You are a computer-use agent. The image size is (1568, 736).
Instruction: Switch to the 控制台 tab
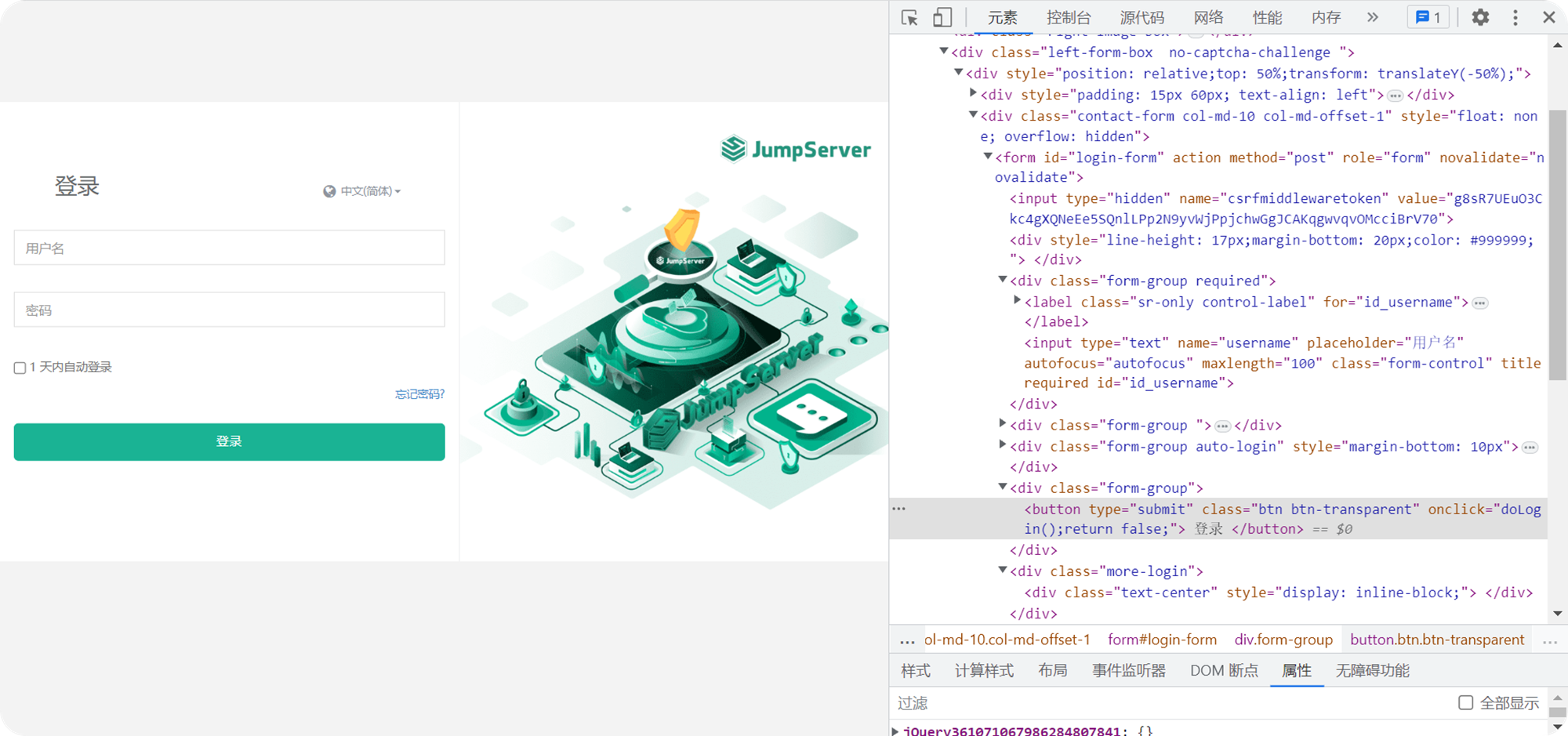click(x=1069, y=17)
